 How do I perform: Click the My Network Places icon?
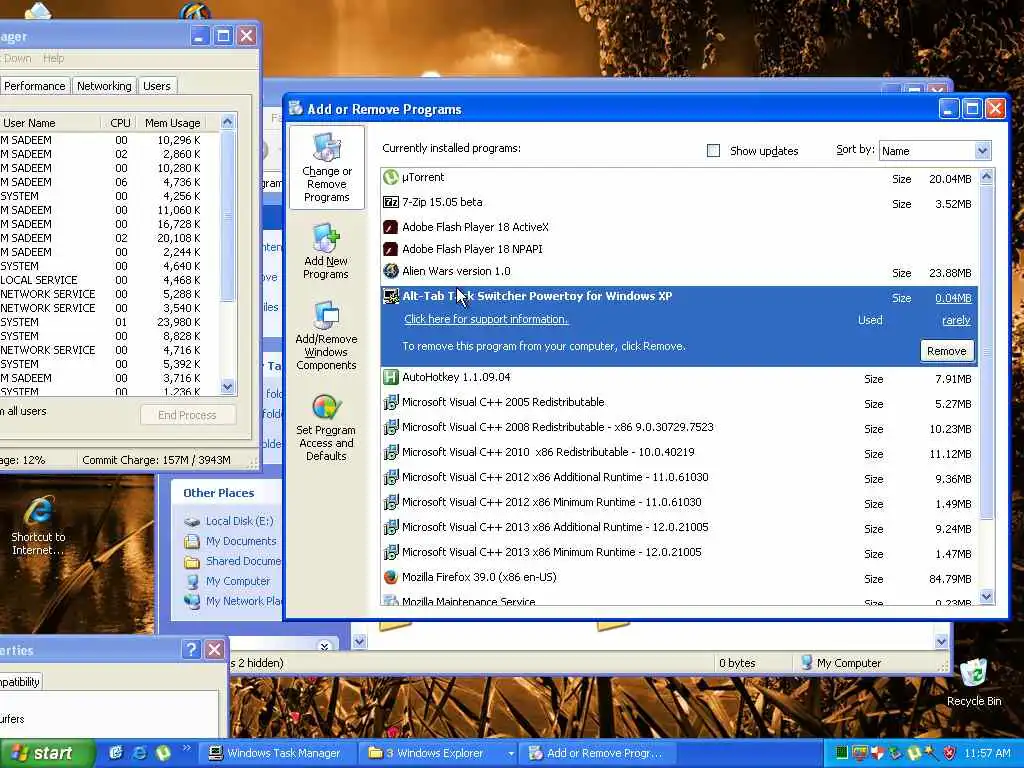pyautogui.click(x=192, y=601)
